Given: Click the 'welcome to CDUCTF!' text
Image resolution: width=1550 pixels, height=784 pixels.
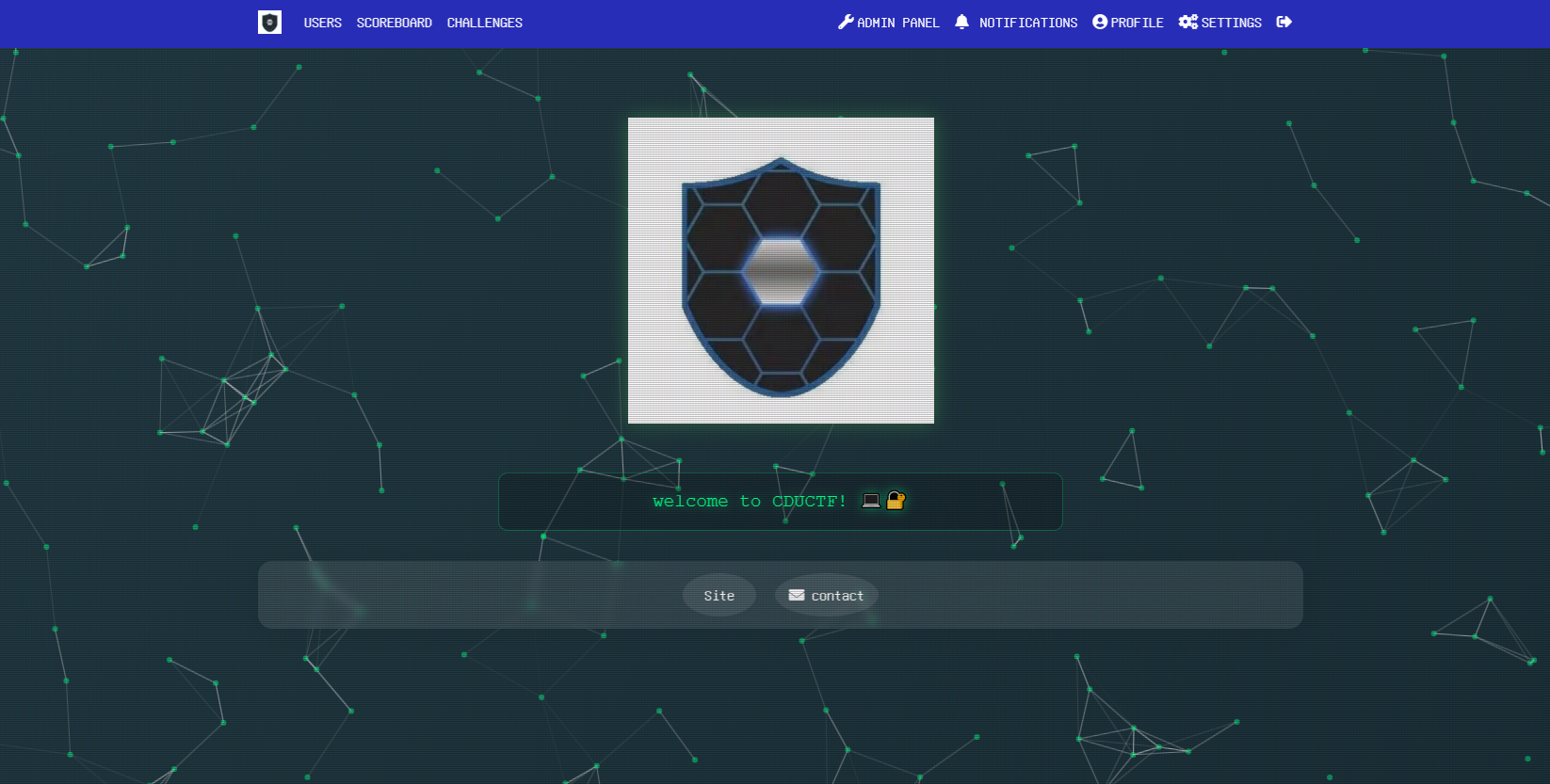Looking at the screenshot, I should tap(749, 502).
